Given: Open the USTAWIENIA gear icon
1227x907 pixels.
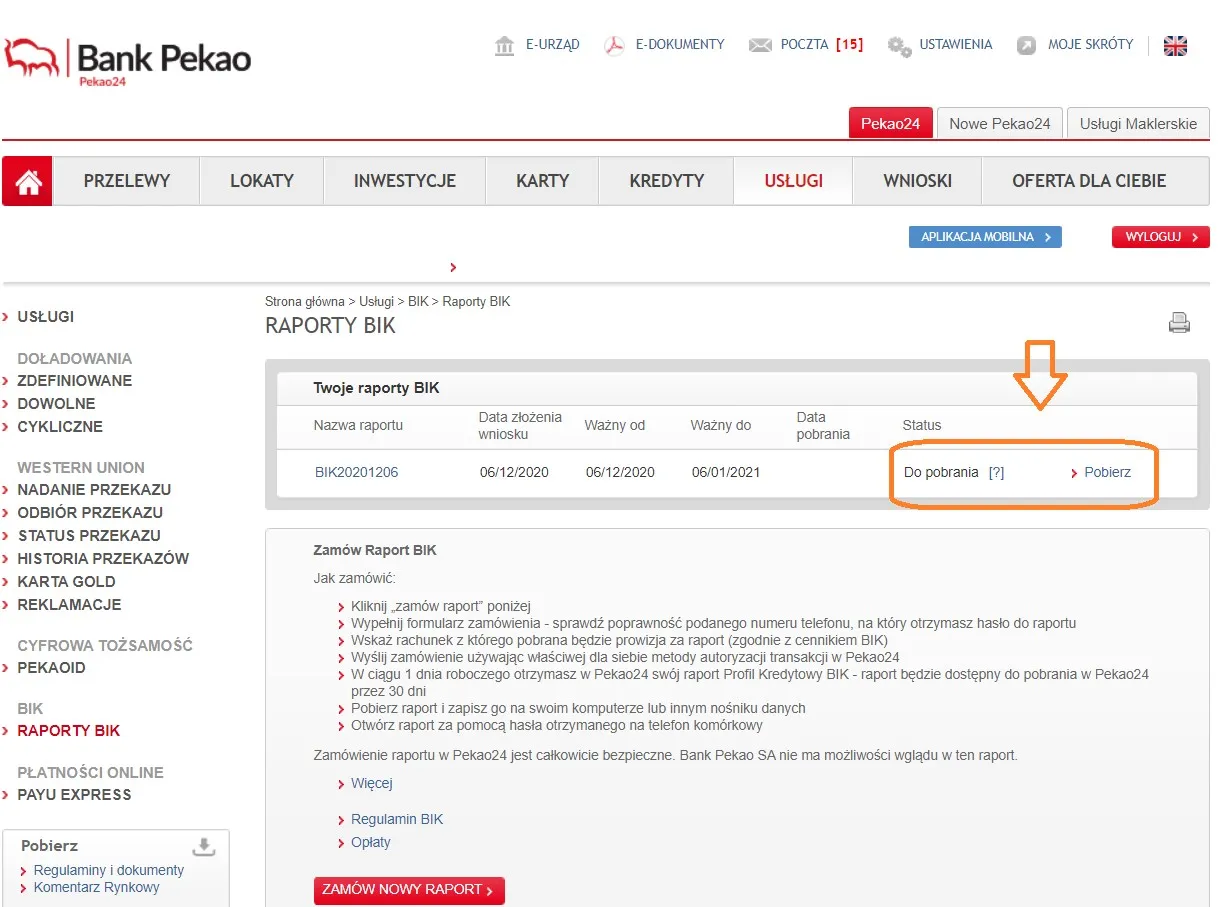Looking at the screenshot, I should click(897, 44).
